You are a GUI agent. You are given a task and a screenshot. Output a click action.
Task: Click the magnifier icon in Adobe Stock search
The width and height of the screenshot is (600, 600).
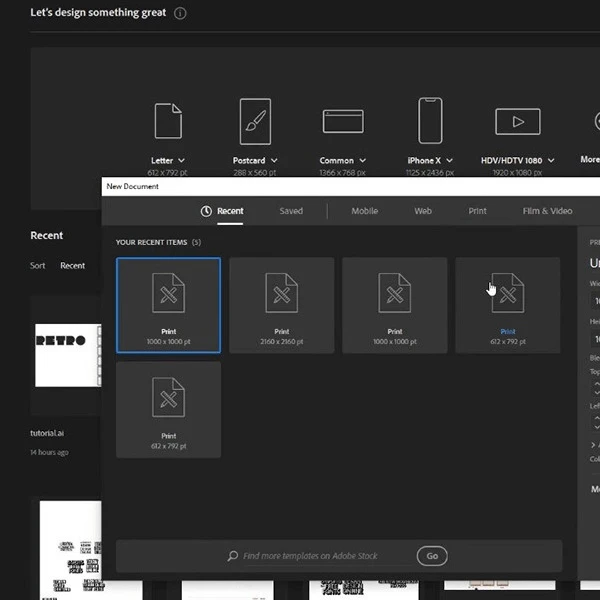(x=233, y=556)
